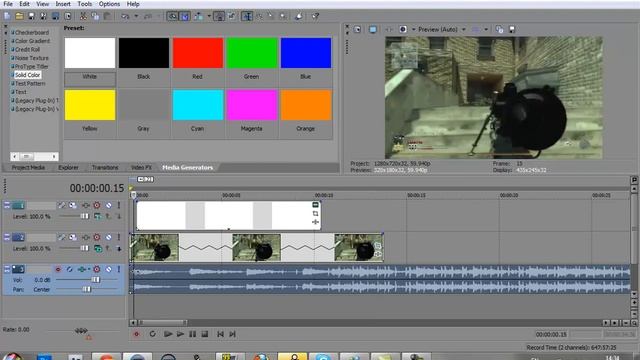Viewport: 640px width, 360px height.
Task: Click Go to End transport button
Action: tap(232, 334)
